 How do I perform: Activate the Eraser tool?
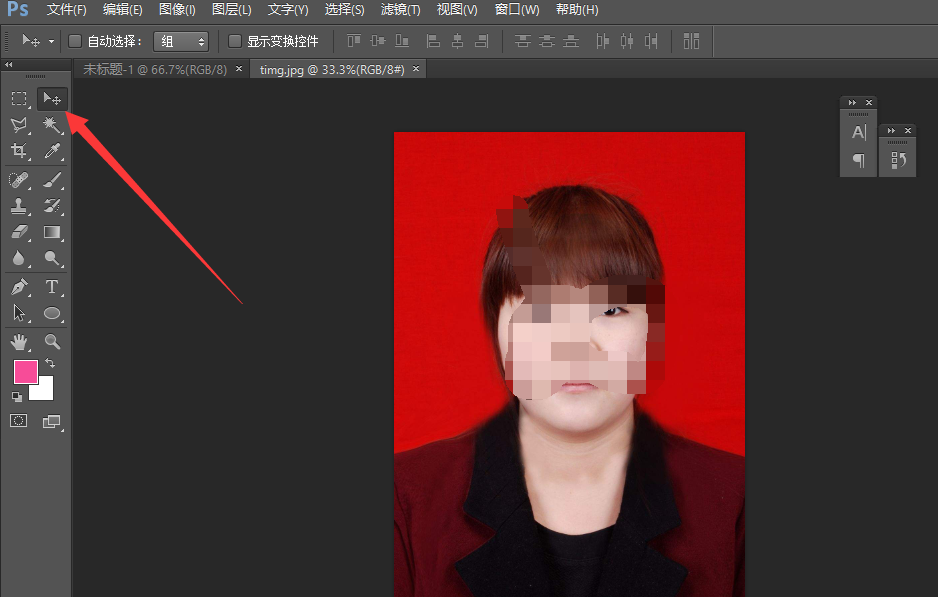[x=19, y=232]
